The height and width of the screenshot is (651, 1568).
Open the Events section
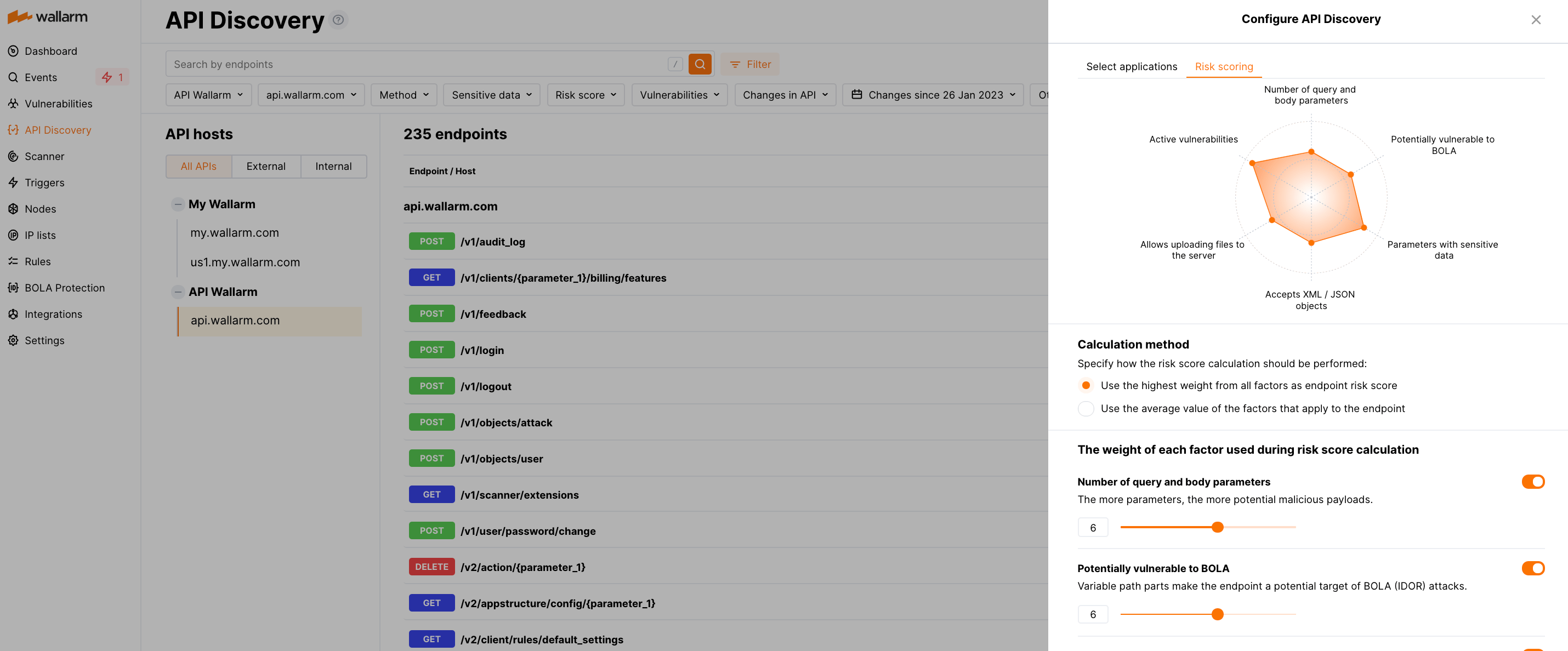coord(41,77)
